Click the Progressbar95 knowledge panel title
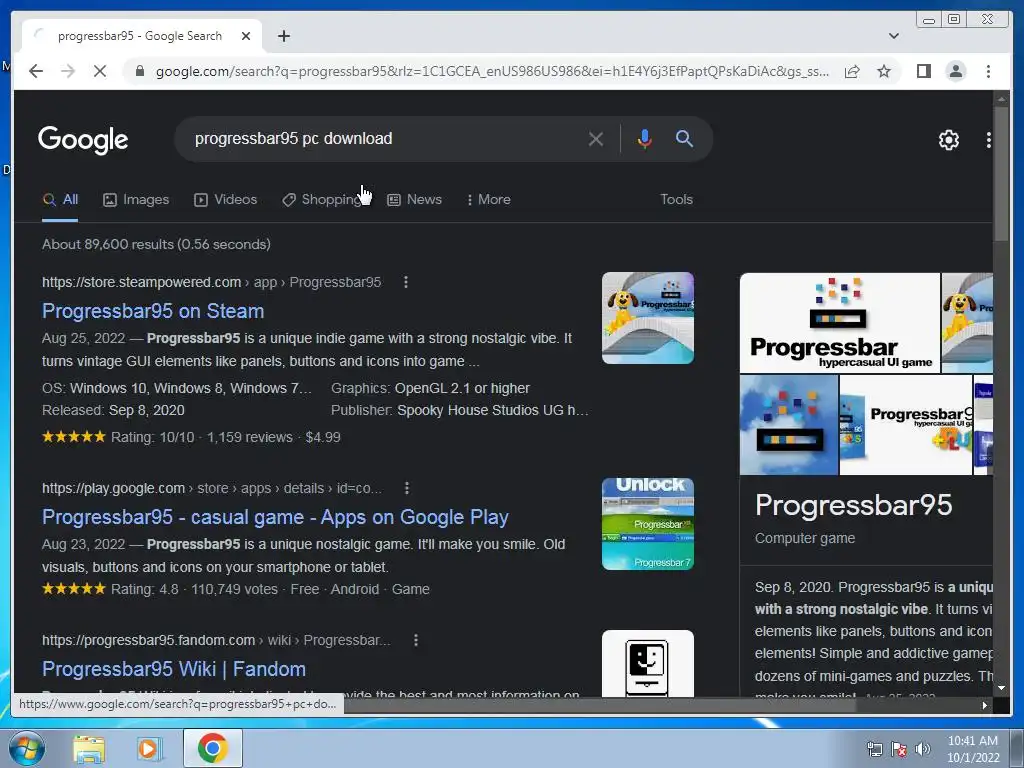This screenshot has width=1024, height=768. coord(853,505)
